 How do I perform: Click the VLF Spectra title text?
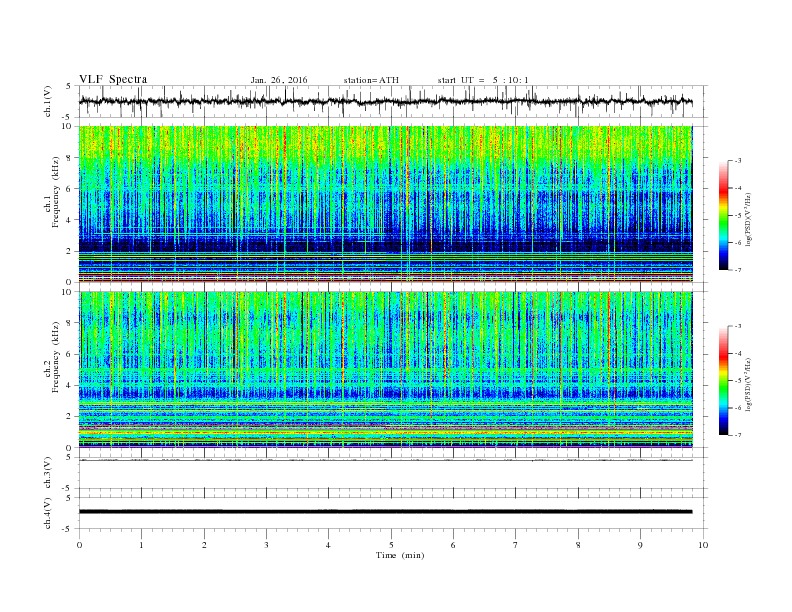[113, 79]
